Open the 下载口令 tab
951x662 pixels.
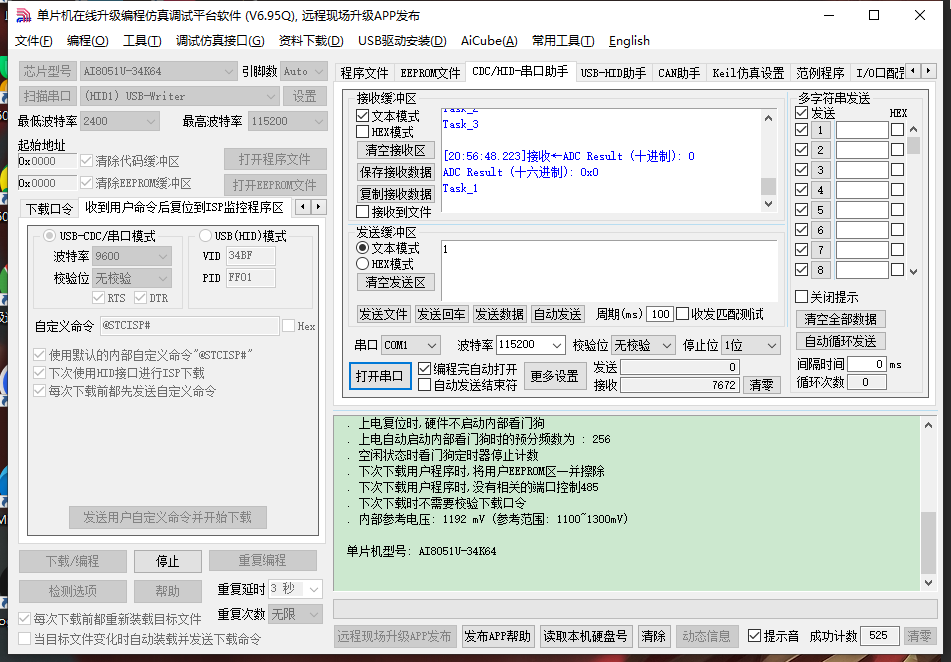49,209
